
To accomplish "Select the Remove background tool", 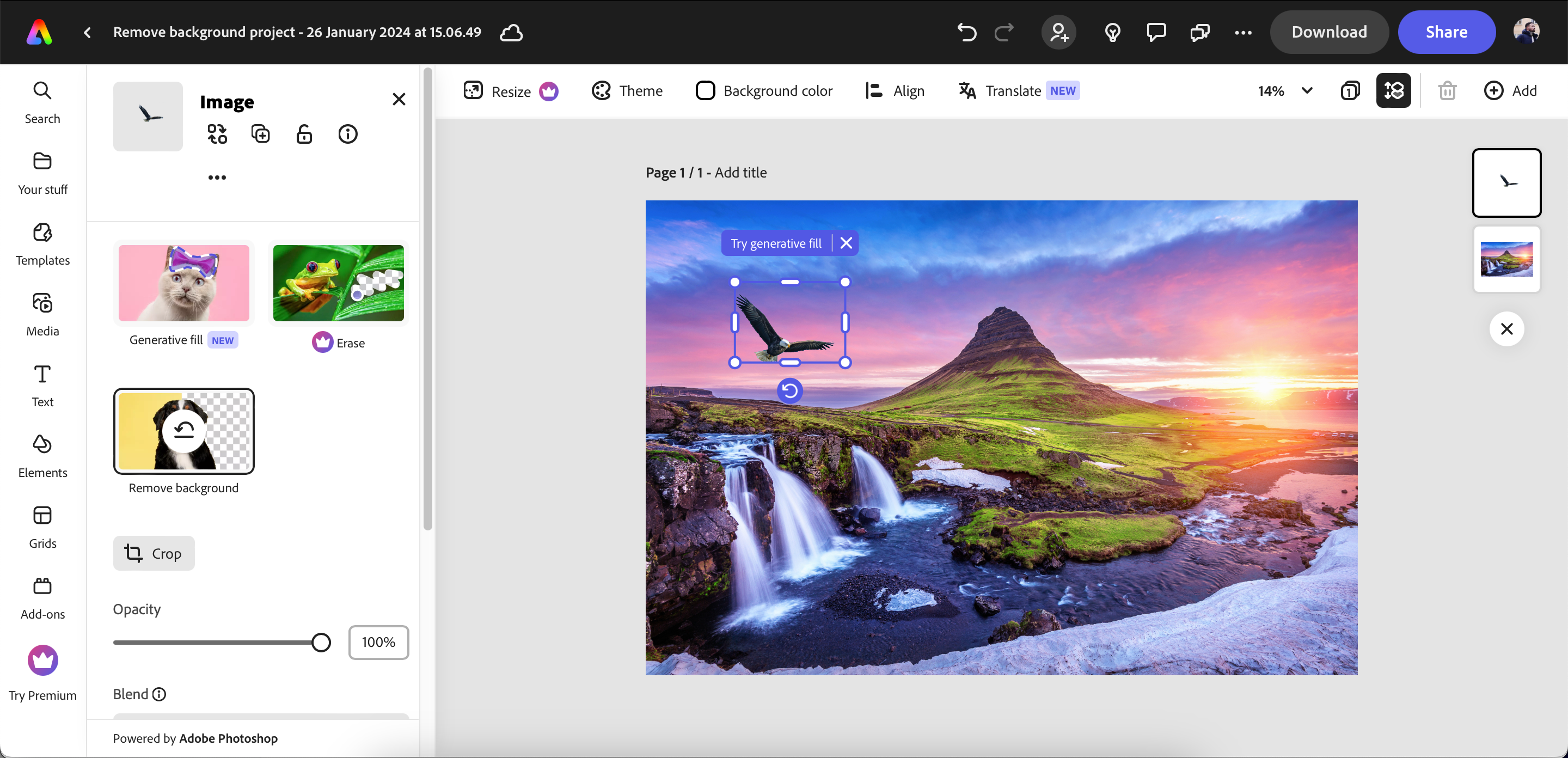I will [x=184, y=431].
